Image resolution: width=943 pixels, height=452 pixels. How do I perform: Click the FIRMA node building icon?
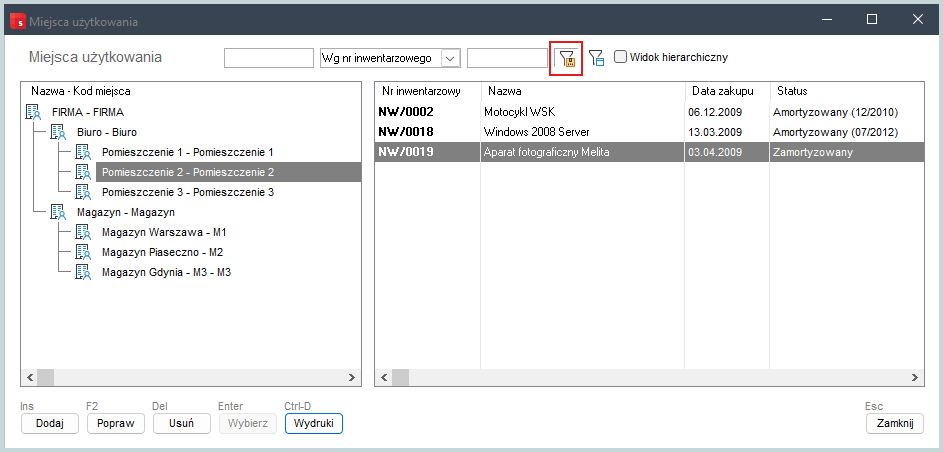point(34,112)
